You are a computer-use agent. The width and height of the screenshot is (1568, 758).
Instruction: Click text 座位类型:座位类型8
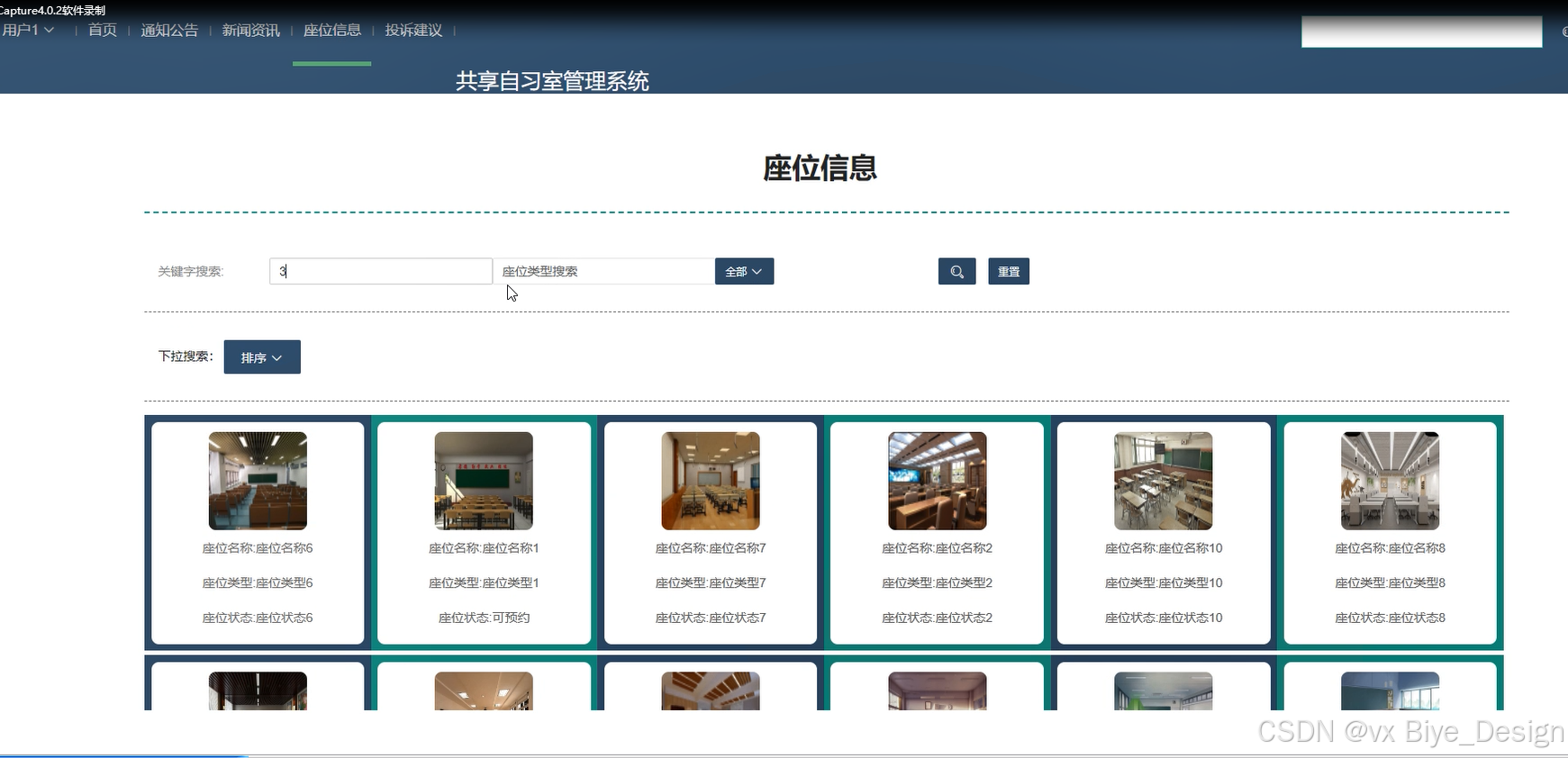[x=1391, y=582]
